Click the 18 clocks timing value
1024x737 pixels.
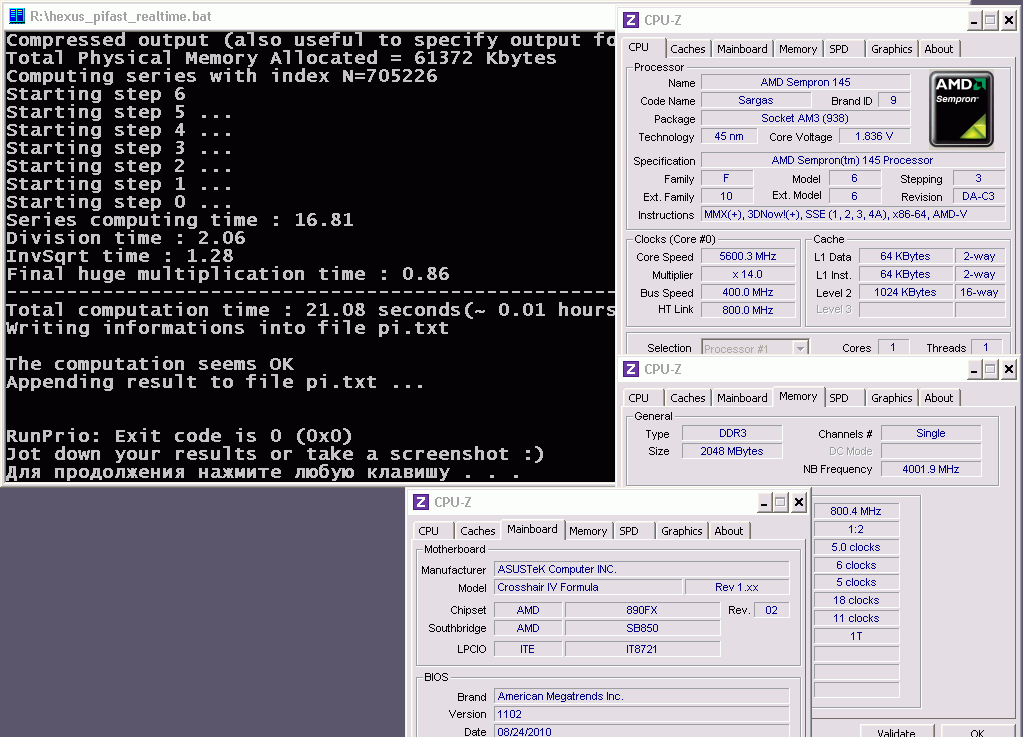click(856, 601)
